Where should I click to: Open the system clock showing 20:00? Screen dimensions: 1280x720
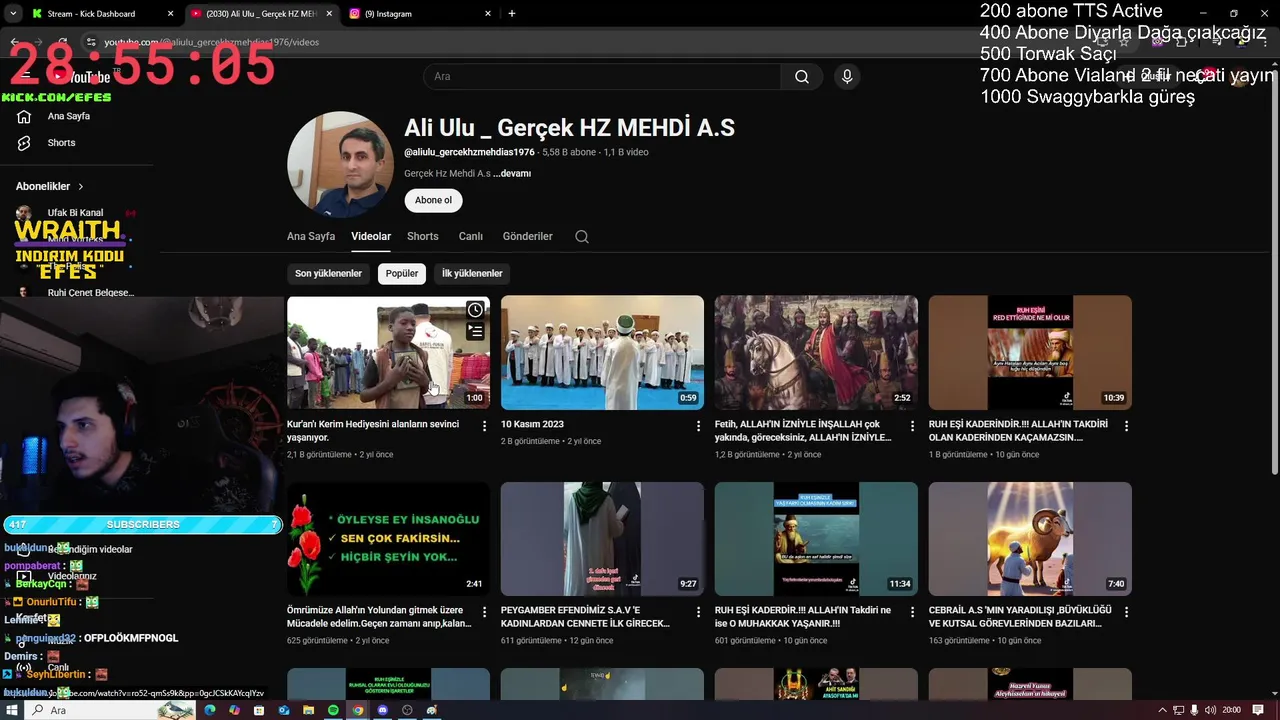[x=1232, y=710]
